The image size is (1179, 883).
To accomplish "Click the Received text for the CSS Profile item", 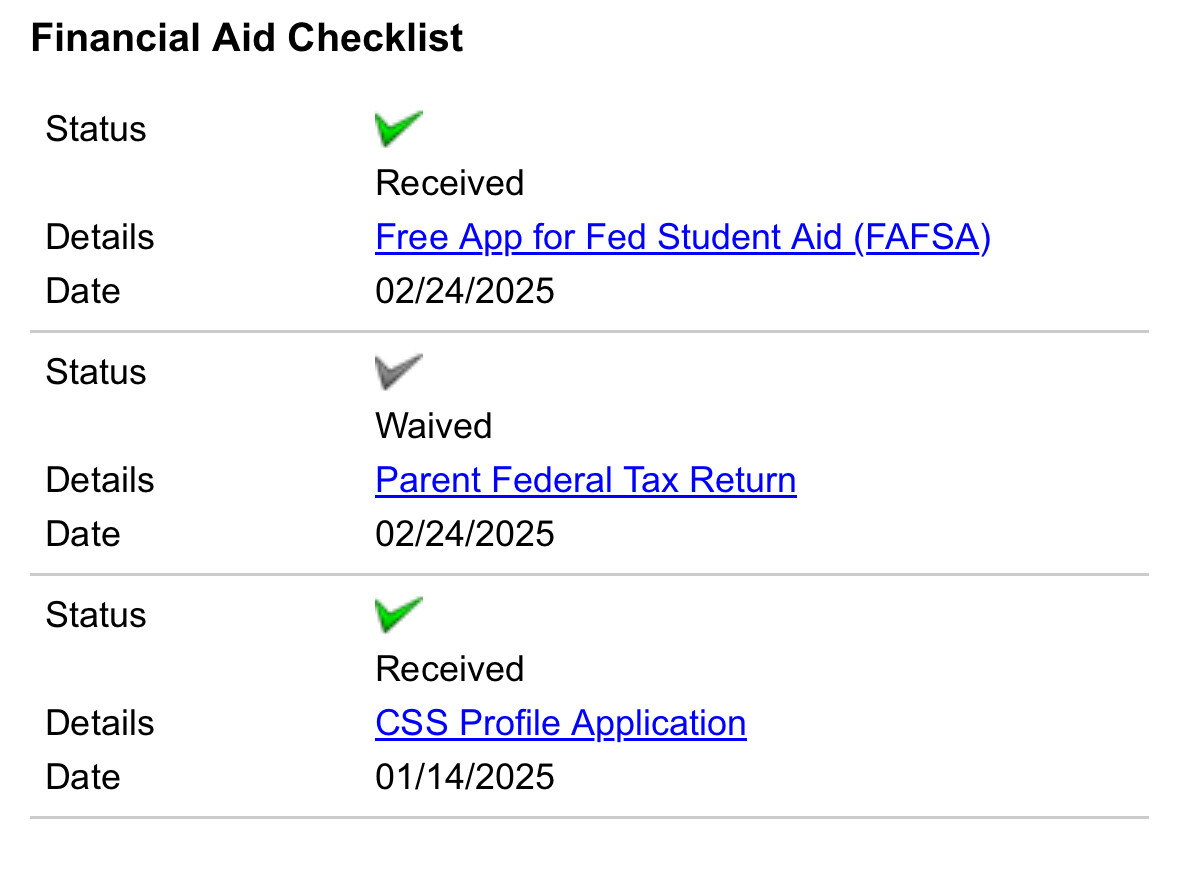I will point(450,669).
